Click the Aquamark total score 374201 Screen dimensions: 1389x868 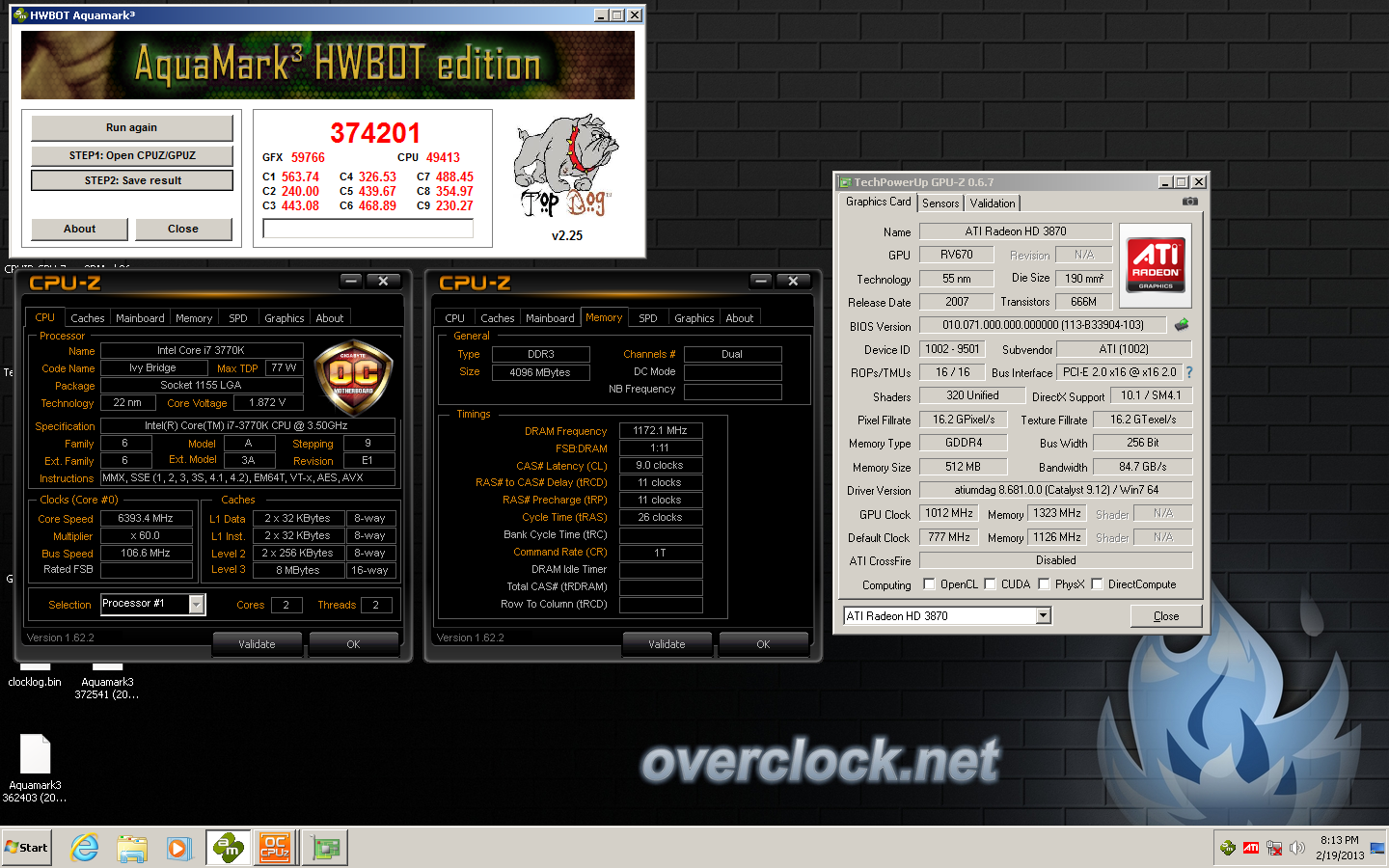[375, 133]
